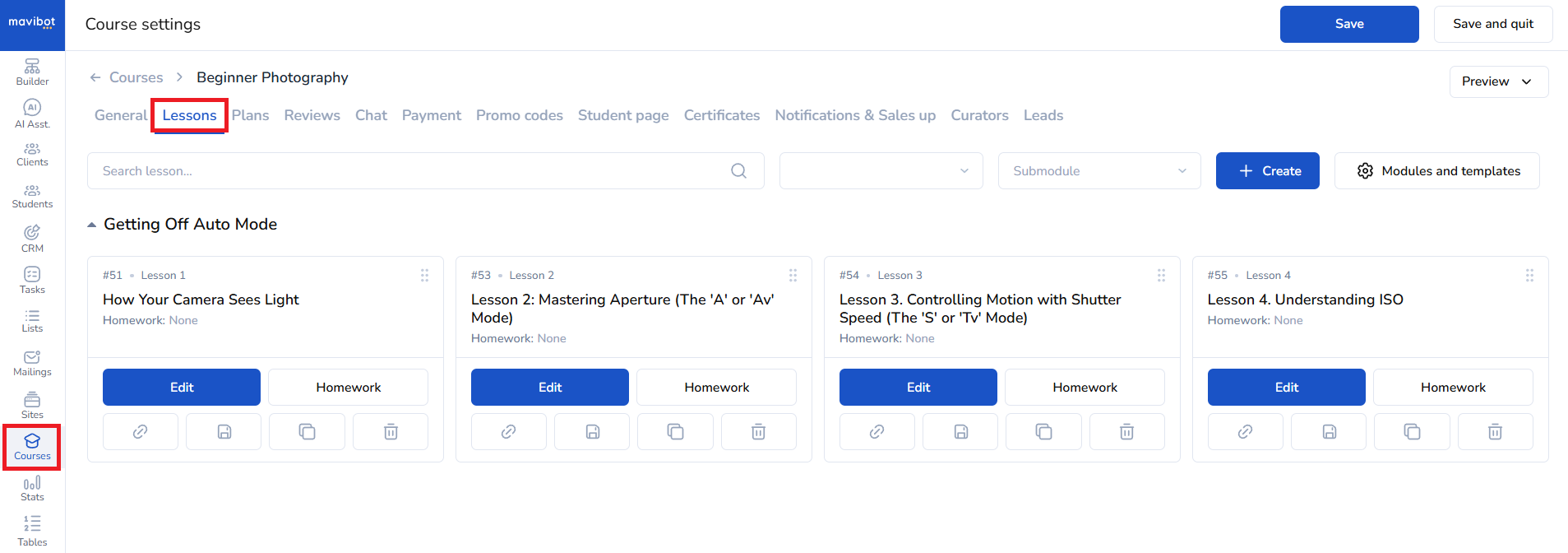Duplicate lesson #54 using copy icon
1568x553 pixels.
(1043, 432)
